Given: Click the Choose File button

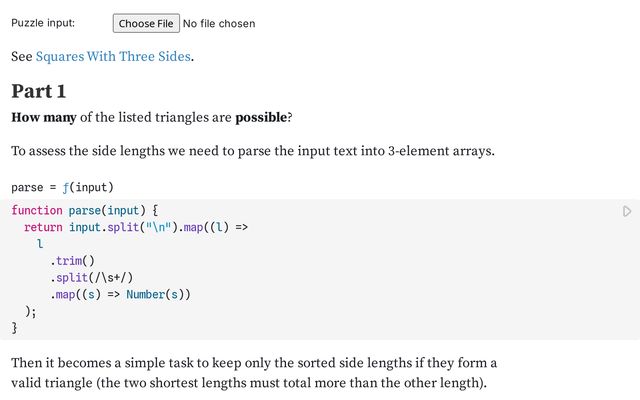Looking at the screenshot, I should 146,23.
